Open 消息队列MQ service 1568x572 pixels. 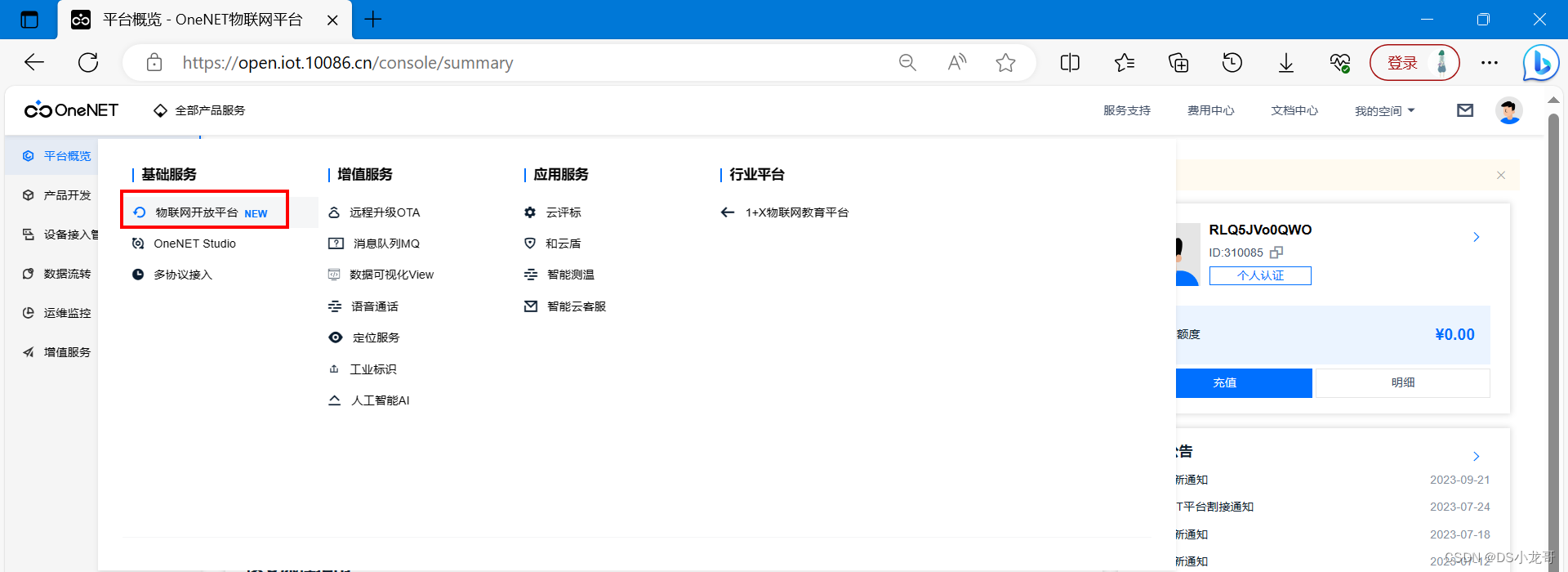[x=374, y=244]
